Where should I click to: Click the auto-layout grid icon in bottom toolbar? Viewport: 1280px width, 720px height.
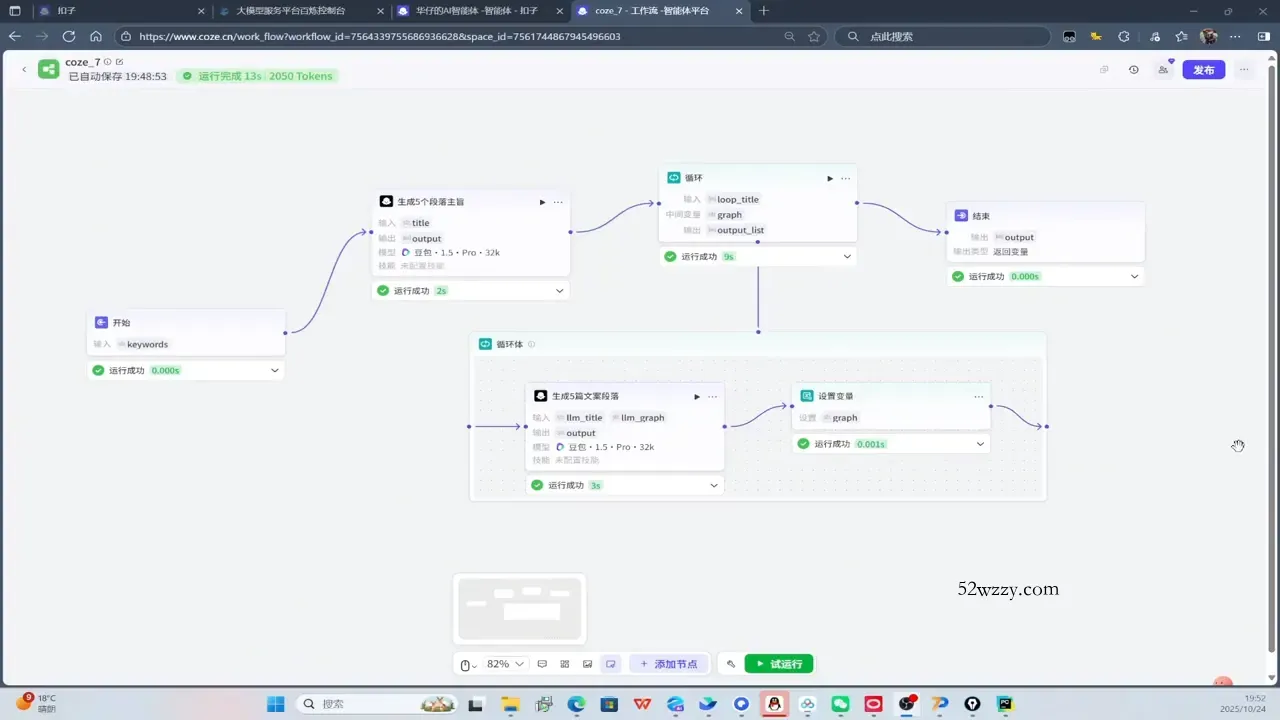[565, 664]
